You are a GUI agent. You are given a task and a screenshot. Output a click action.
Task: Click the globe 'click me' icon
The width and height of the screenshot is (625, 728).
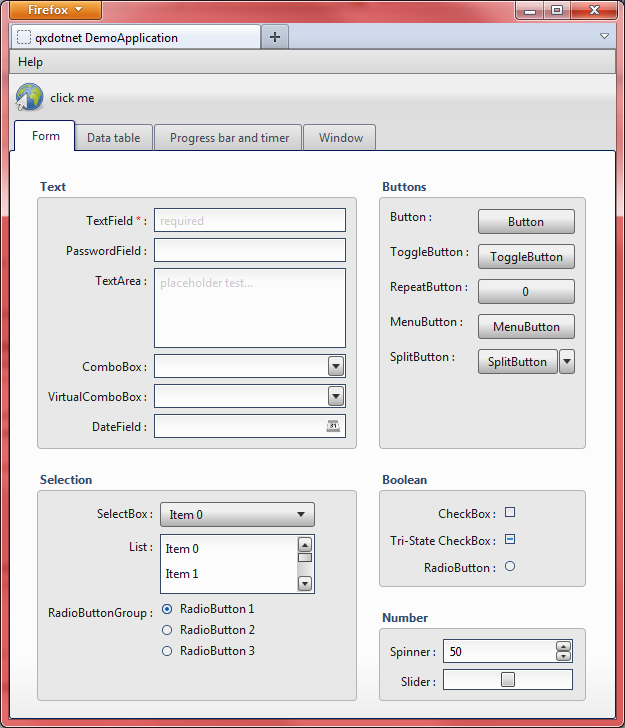pos(29,97)
